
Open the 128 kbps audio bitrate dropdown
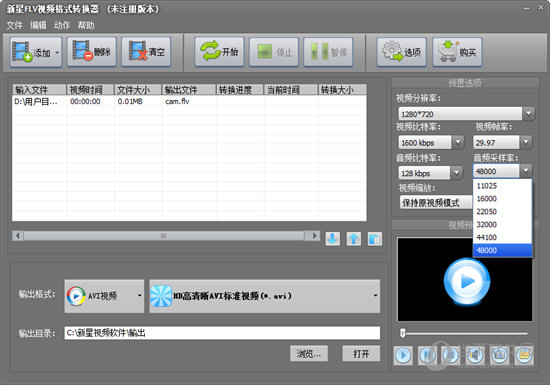click(x=456, y=173)
